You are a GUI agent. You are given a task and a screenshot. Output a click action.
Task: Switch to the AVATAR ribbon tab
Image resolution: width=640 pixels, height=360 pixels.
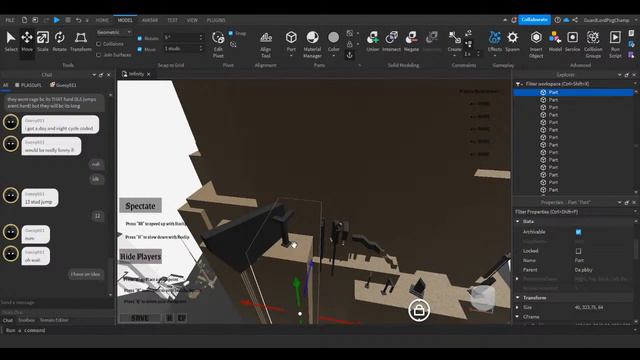(x=150, y=20)
